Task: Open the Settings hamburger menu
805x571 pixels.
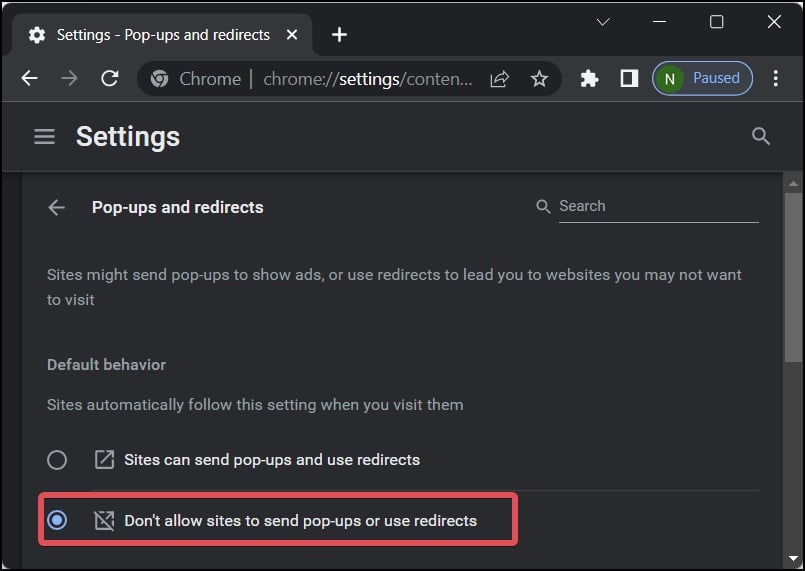Action: 45,137
